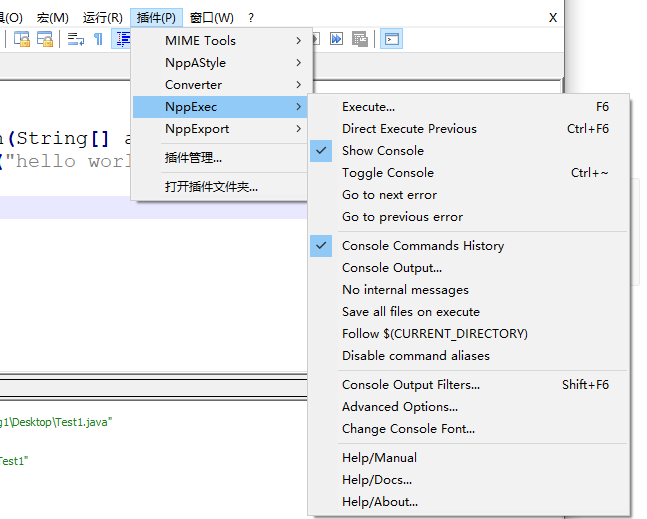The image size is (647, 519).
Task: Click the run macro multiple times icon
Action: pyautogui.click(x=337, y=39)
